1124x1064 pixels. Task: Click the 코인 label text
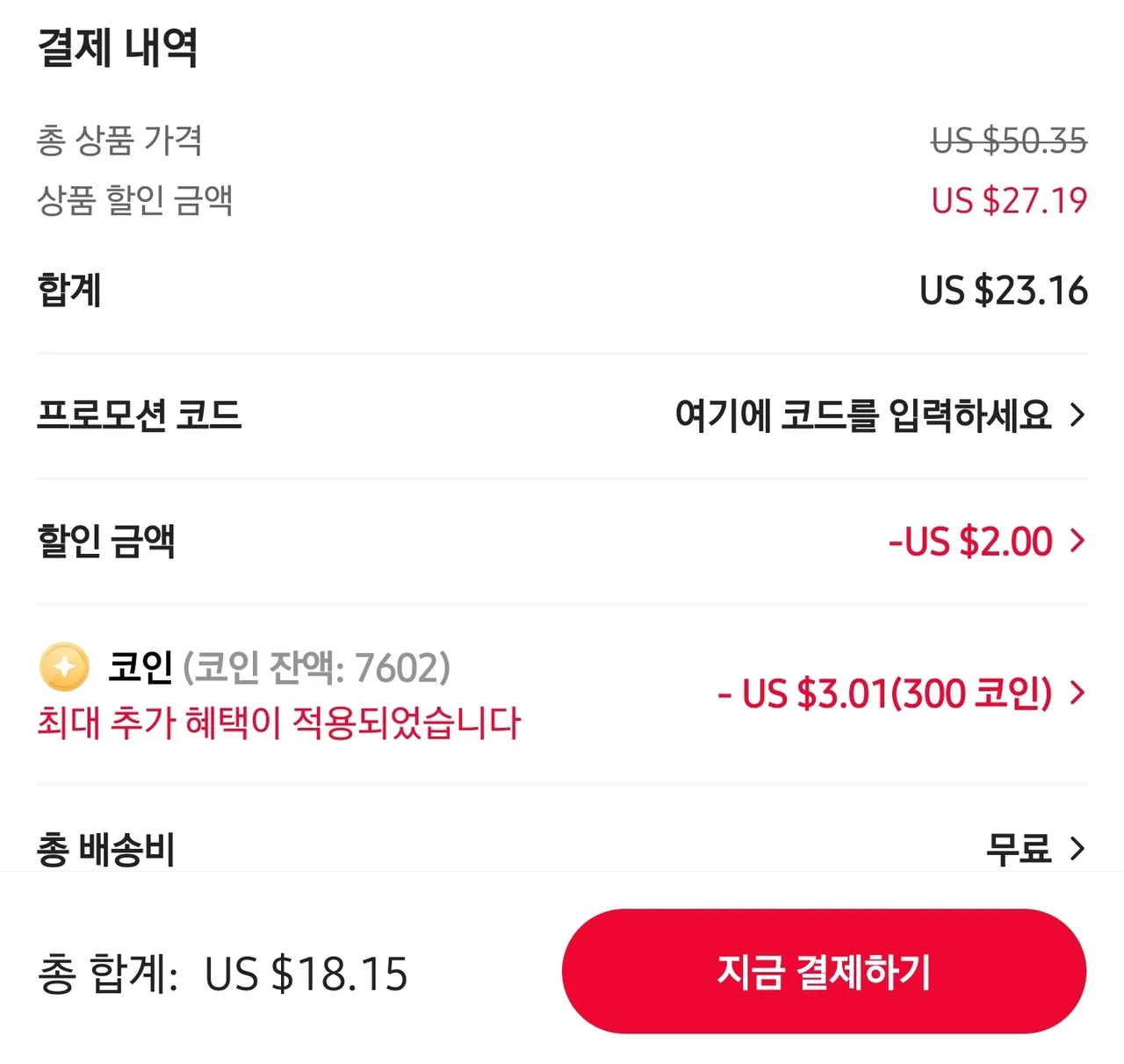(140, 667)
